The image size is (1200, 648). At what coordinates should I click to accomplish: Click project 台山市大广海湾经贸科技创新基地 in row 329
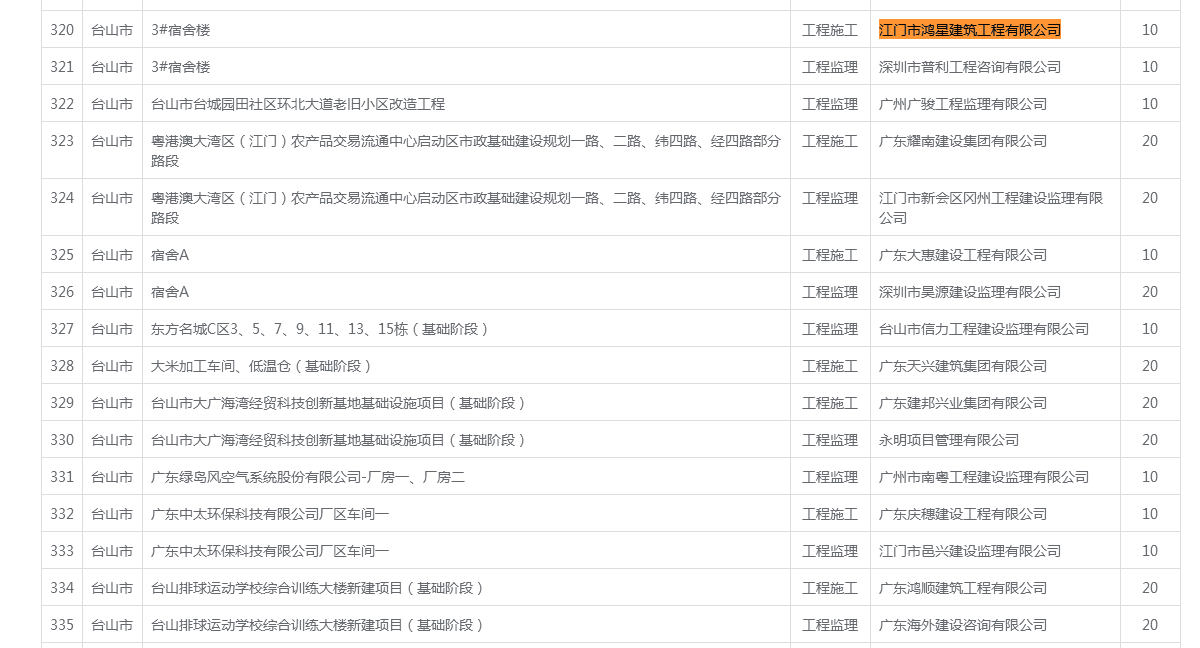263,403
